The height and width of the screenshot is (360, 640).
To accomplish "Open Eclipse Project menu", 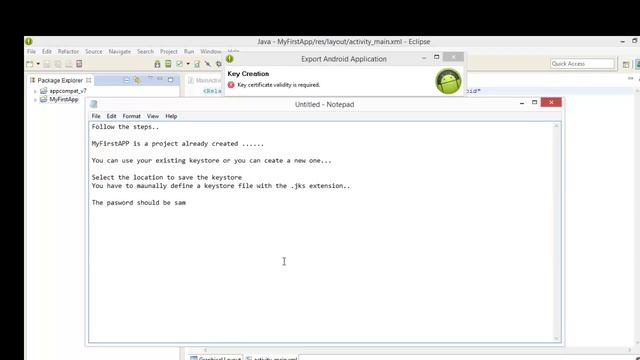I will click(169, 51).
